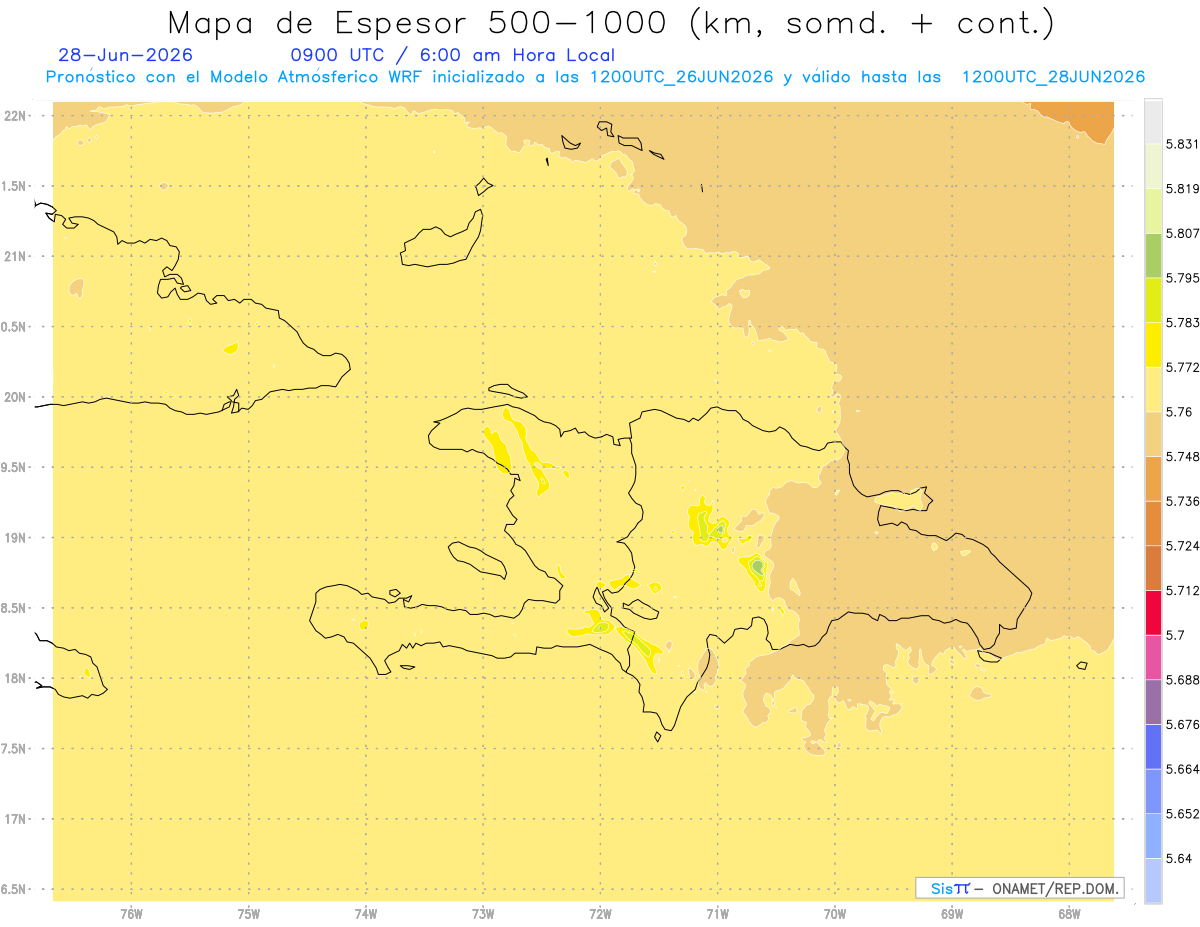Viewport: 1200px width, 927px height.
Task: Click the '70W' longitude axis label
Action: (x=835, y=913)
